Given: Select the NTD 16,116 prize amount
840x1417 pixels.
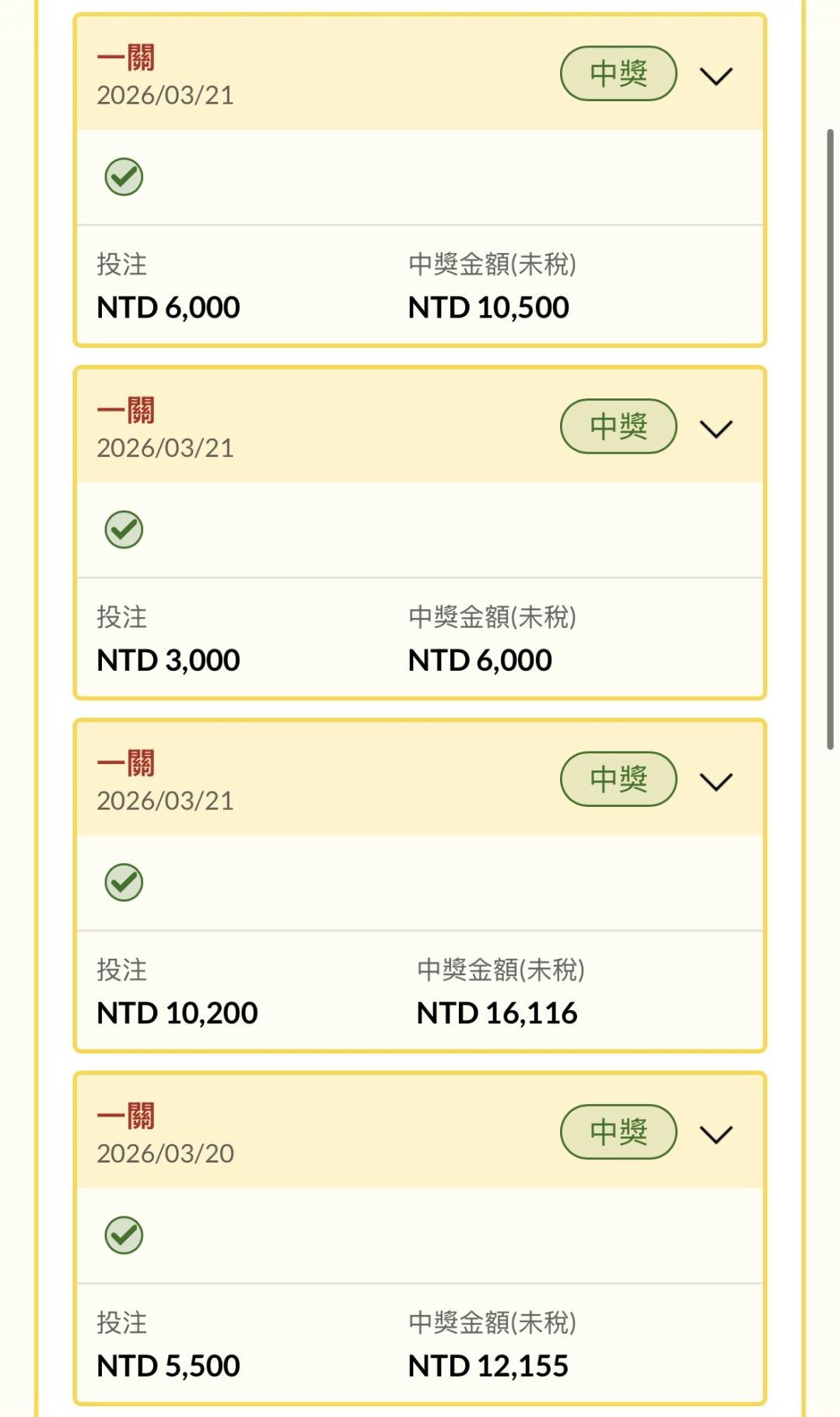Looking at the screenshot, I should 497,1013.
